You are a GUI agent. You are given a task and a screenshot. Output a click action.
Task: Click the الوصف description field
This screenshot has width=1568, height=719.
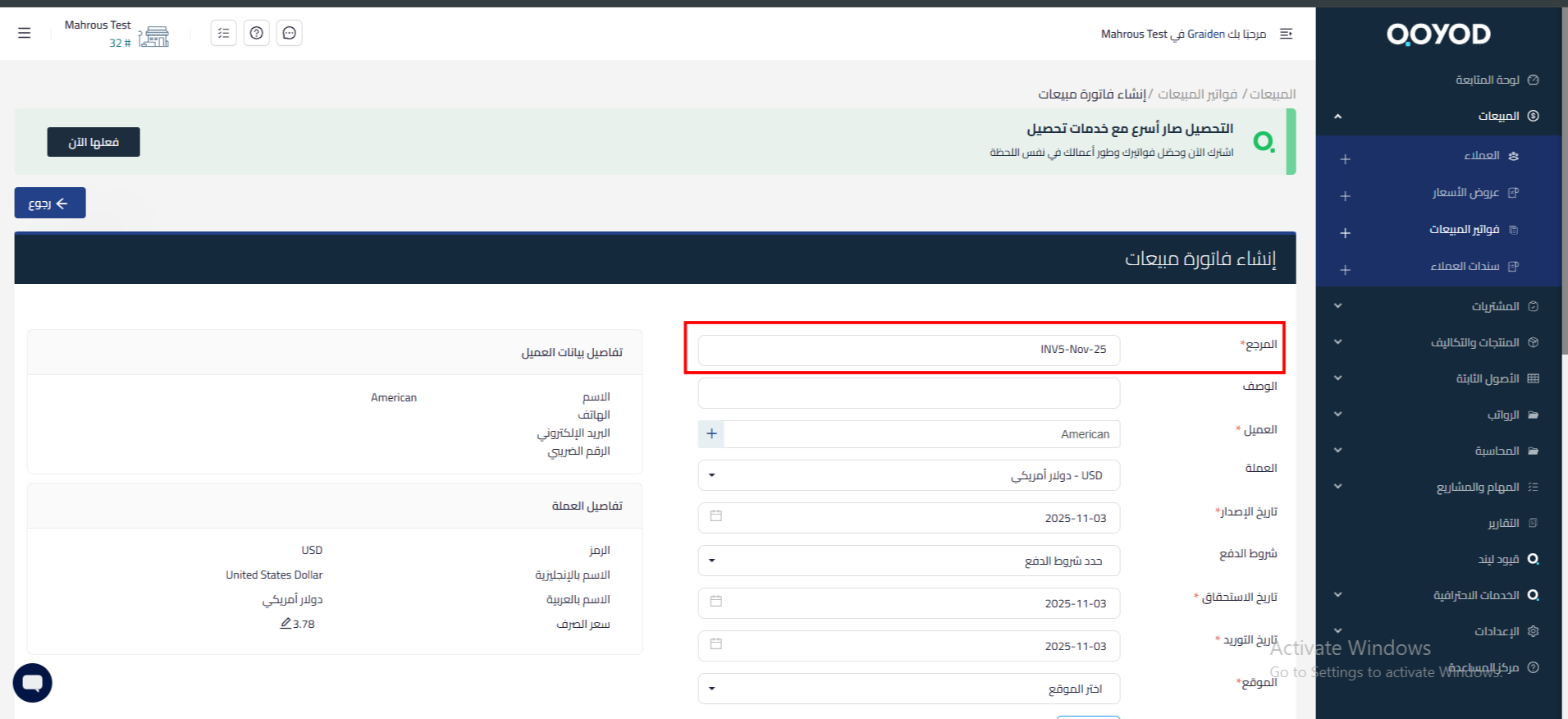click(x=909, y=393)
